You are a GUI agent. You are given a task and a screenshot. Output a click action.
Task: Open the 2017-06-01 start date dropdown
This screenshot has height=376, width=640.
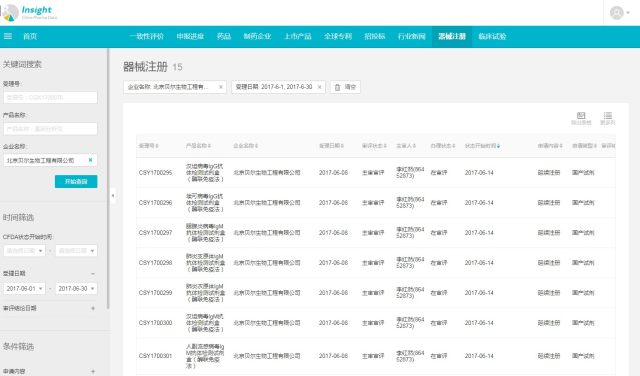tap(24, 288)
